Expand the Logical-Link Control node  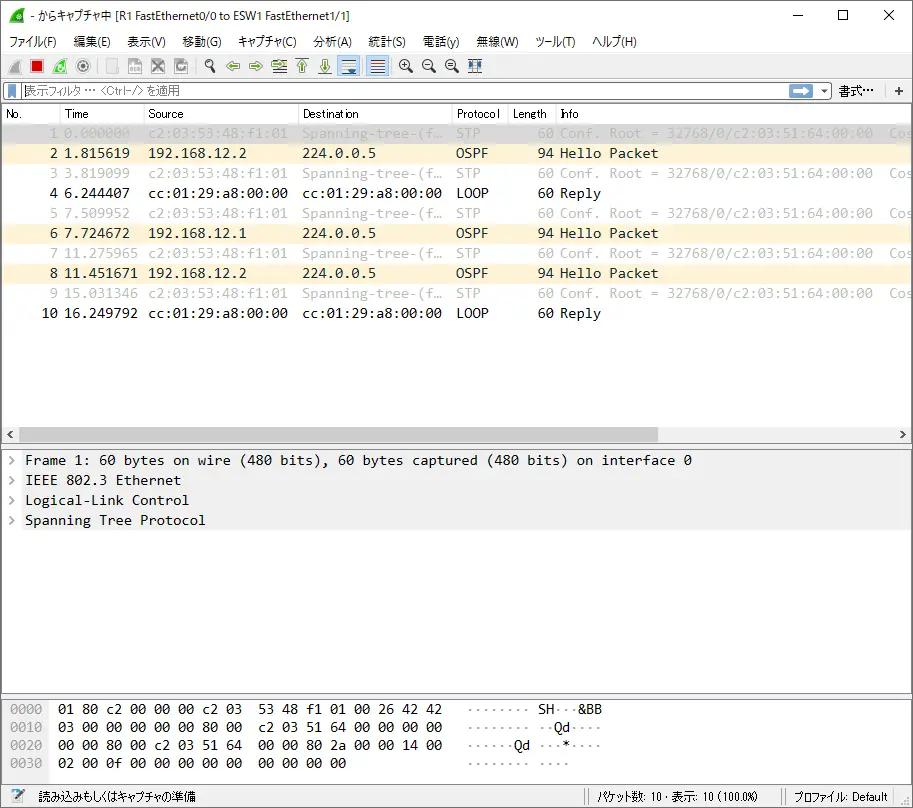coord(12,500)
